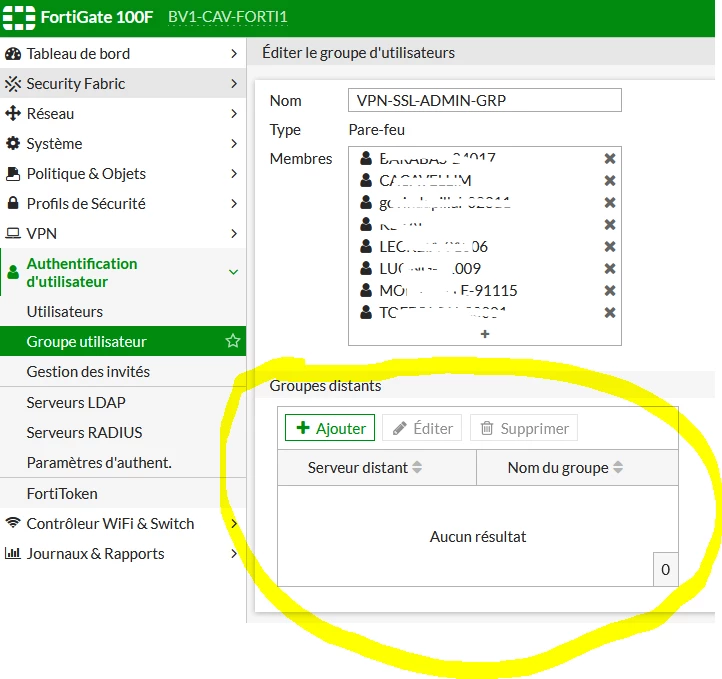Viewport: 722px width, 679px height.
Task: Click the Security Fabric menu label
Action: pyautogui.click(x=76, y=84)
